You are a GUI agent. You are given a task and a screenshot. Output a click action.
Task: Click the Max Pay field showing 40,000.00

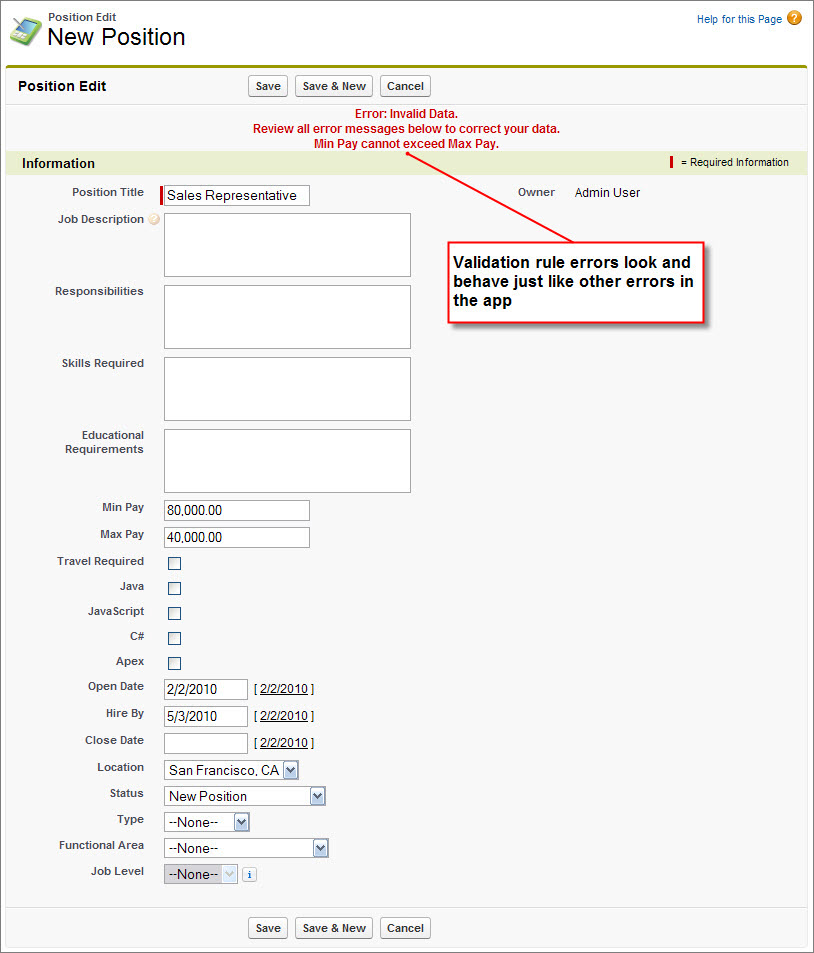[236, 537]
